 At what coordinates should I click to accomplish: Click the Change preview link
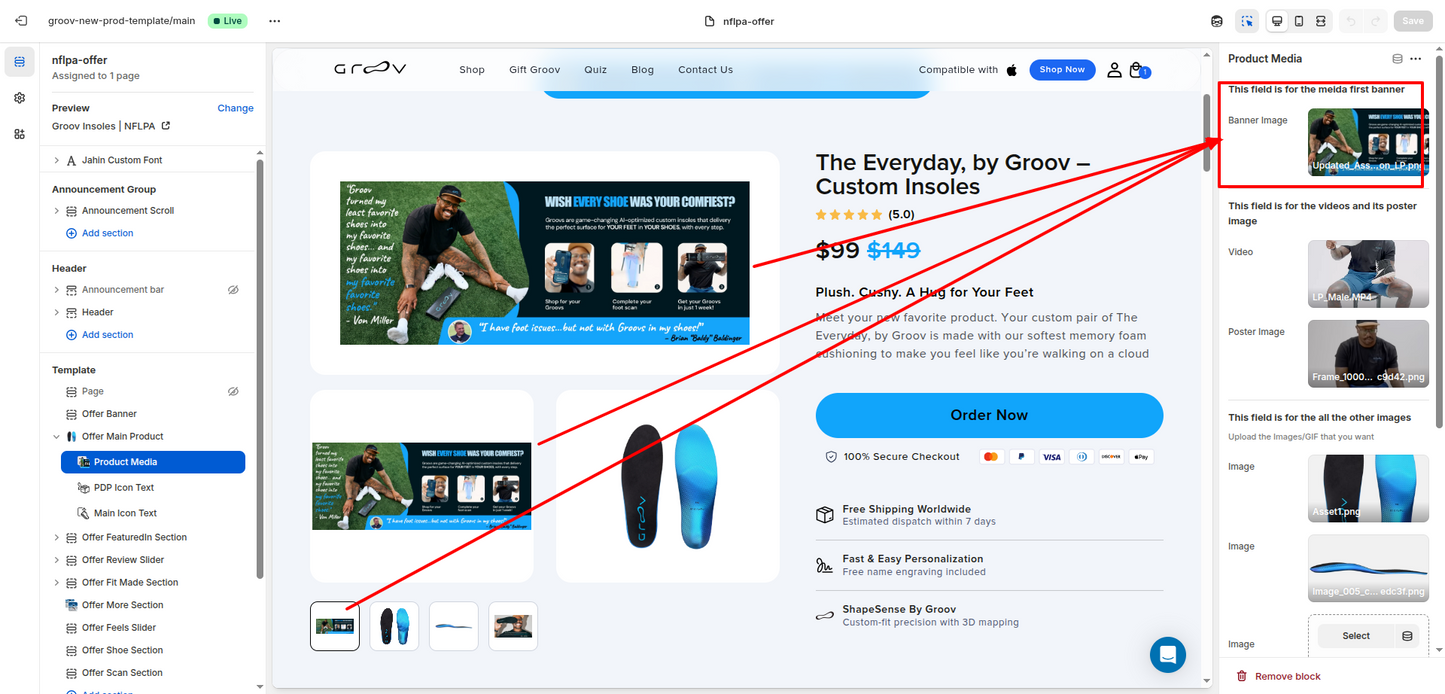tap(235, 108)
